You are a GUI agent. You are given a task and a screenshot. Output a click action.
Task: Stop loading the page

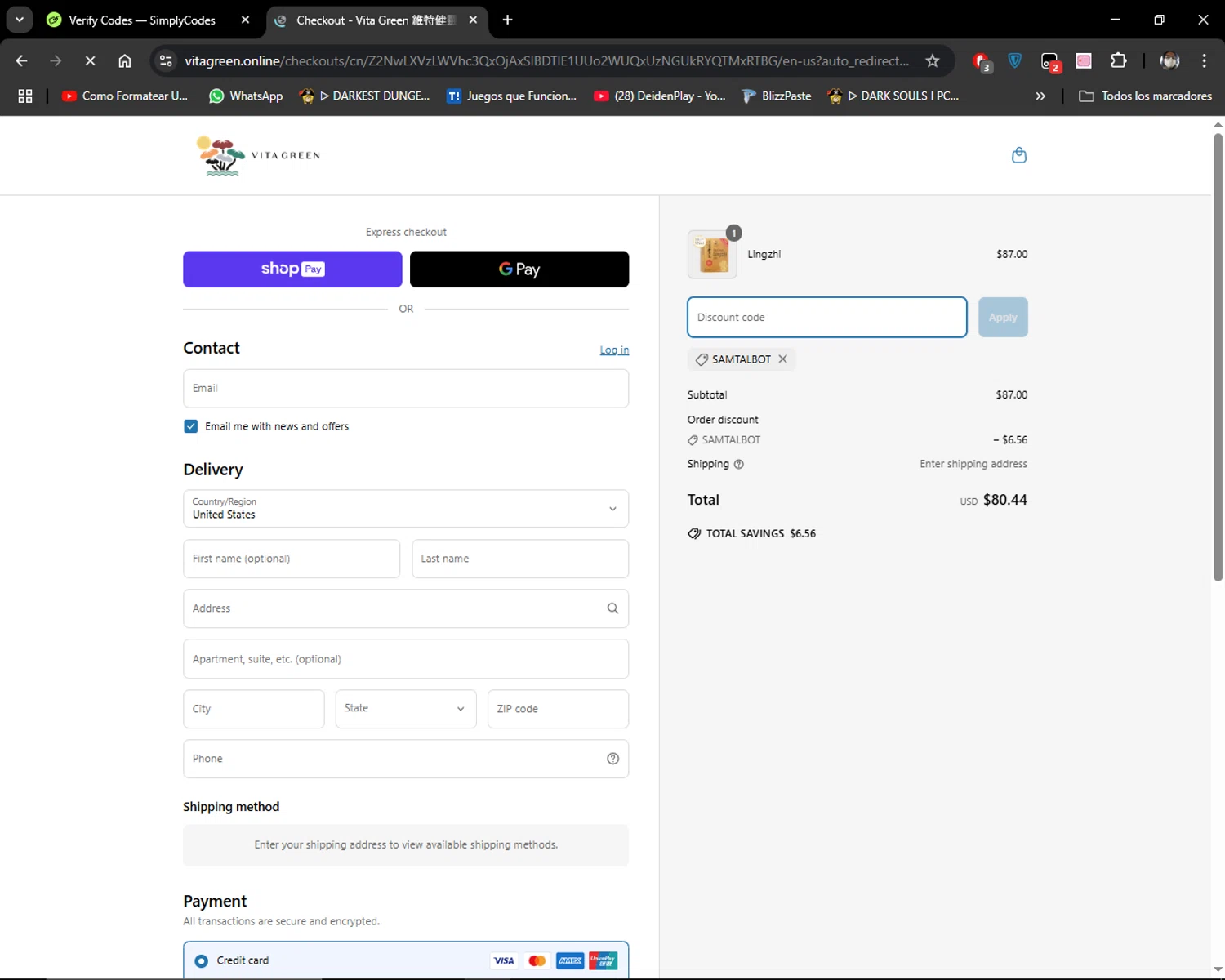tap(90, 60)
